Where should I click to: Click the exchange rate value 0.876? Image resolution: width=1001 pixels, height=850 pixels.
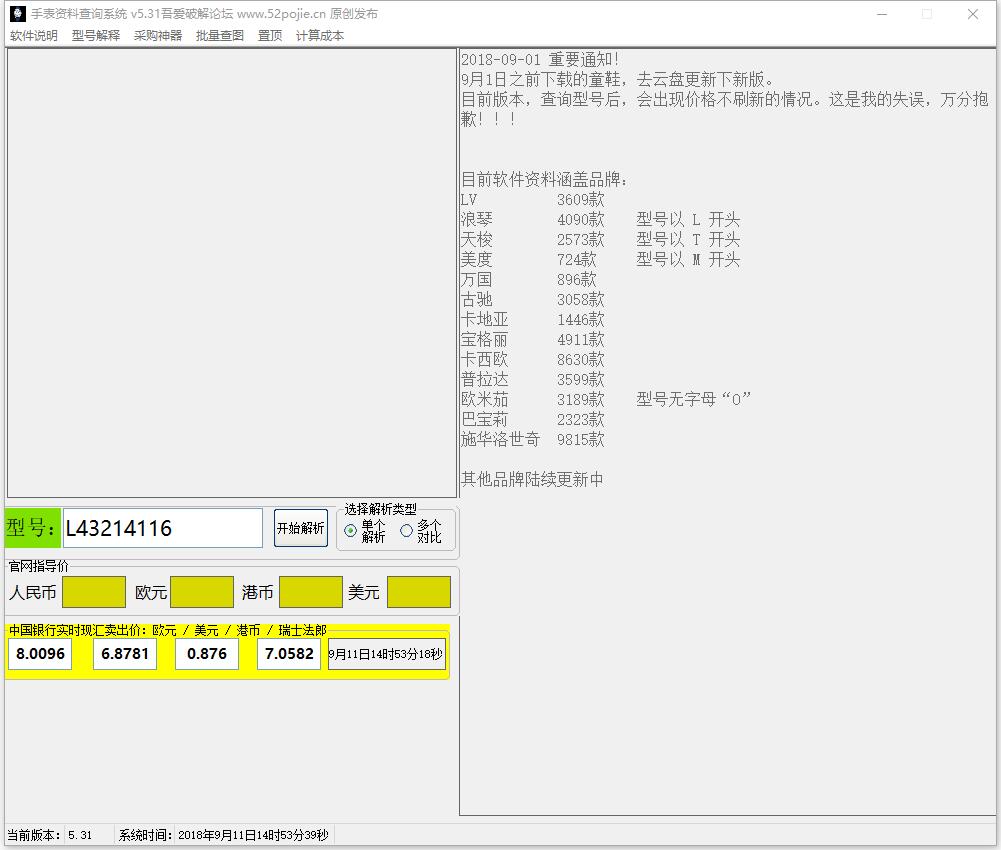pos(207,654)
